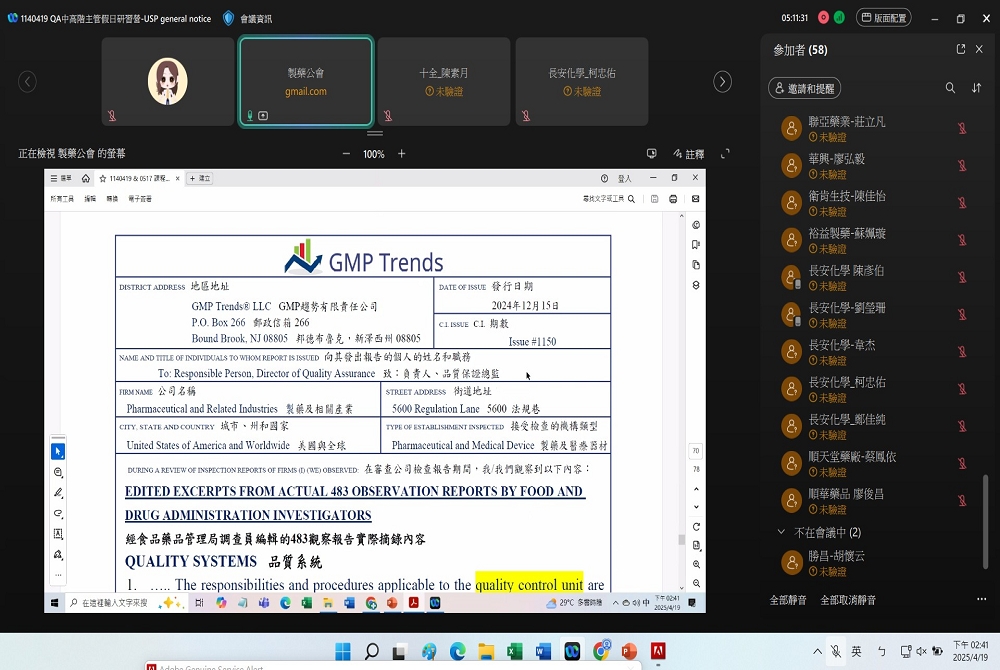The image size is (1000, 670).
Task: Open the 所有工具 menu in Acrobat
Action: (62, 199)
